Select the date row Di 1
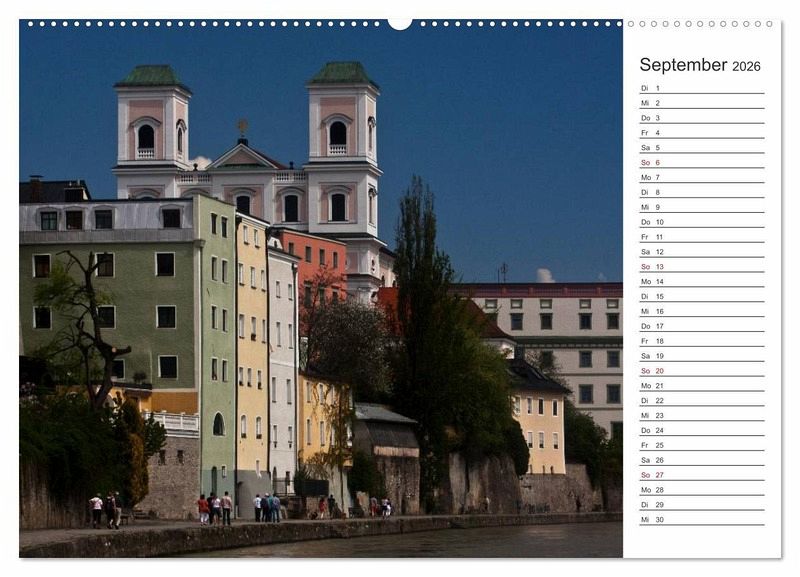 click(x=702, y=88)
